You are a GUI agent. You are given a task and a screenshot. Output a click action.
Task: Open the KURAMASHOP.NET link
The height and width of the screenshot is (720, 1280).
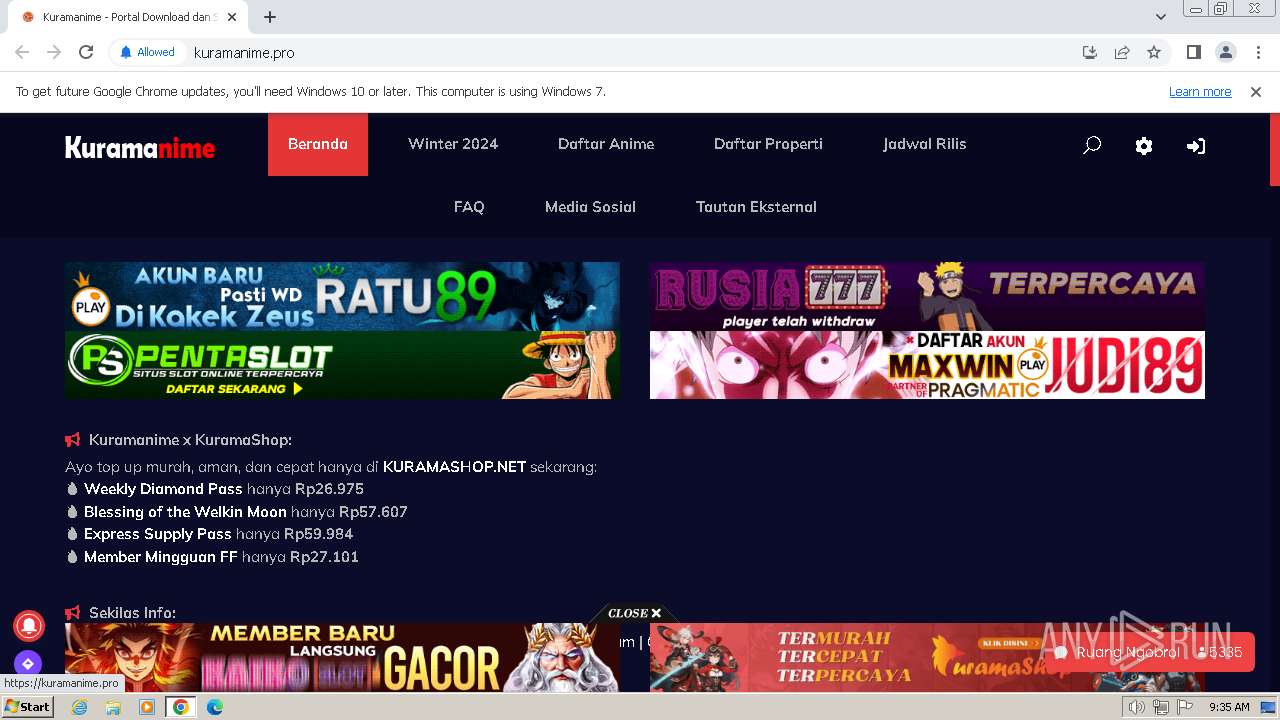(454, 467)
